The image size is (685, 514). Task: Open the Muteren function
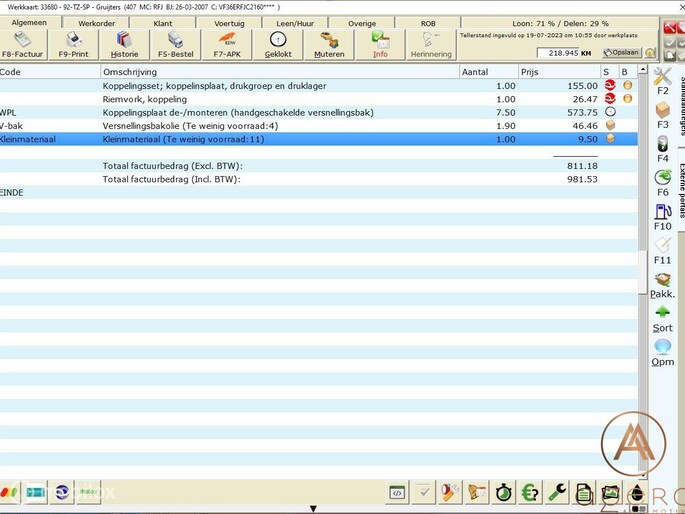(x=329, y=45)
